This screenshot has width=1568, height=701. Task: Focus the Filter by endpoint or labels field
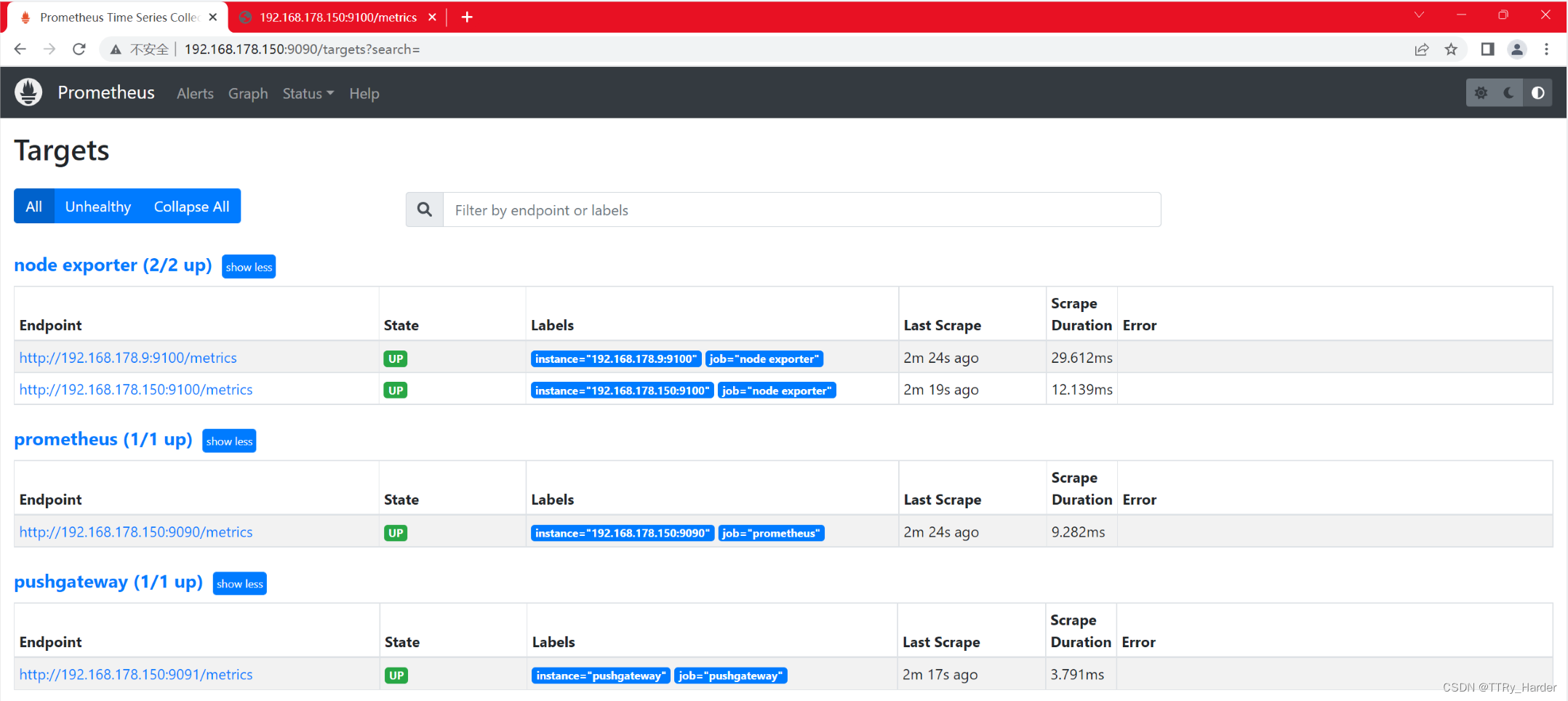point(801,209)
